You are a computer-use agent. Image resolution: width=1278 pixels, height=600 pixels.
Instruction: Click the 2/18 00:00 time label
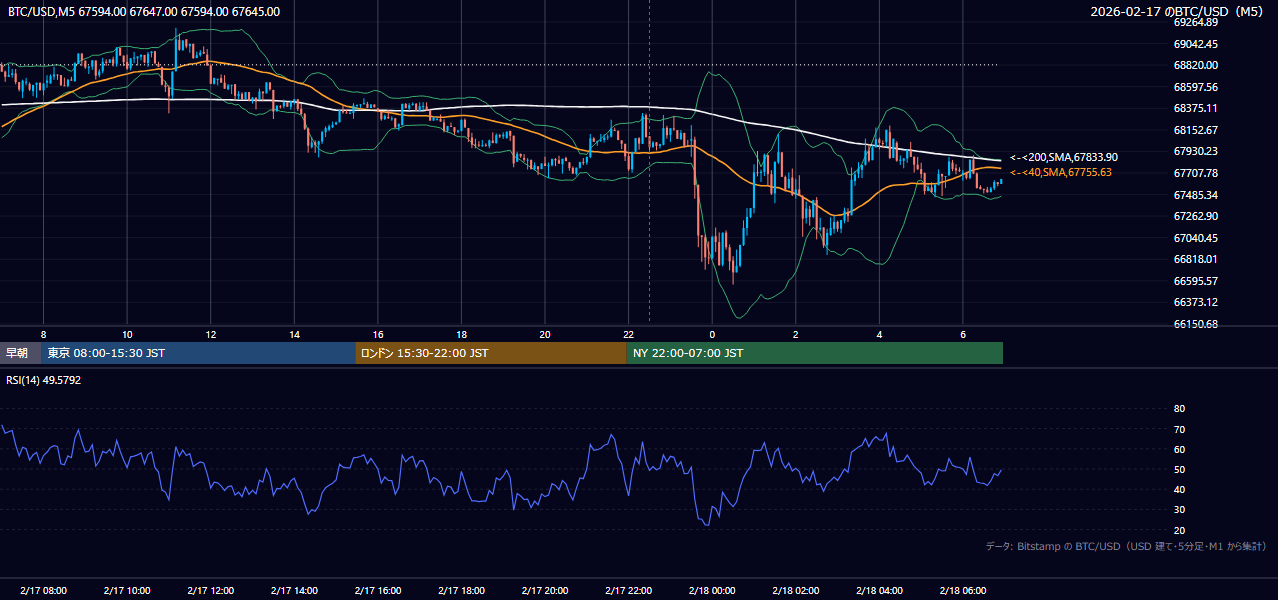(712, 591)
